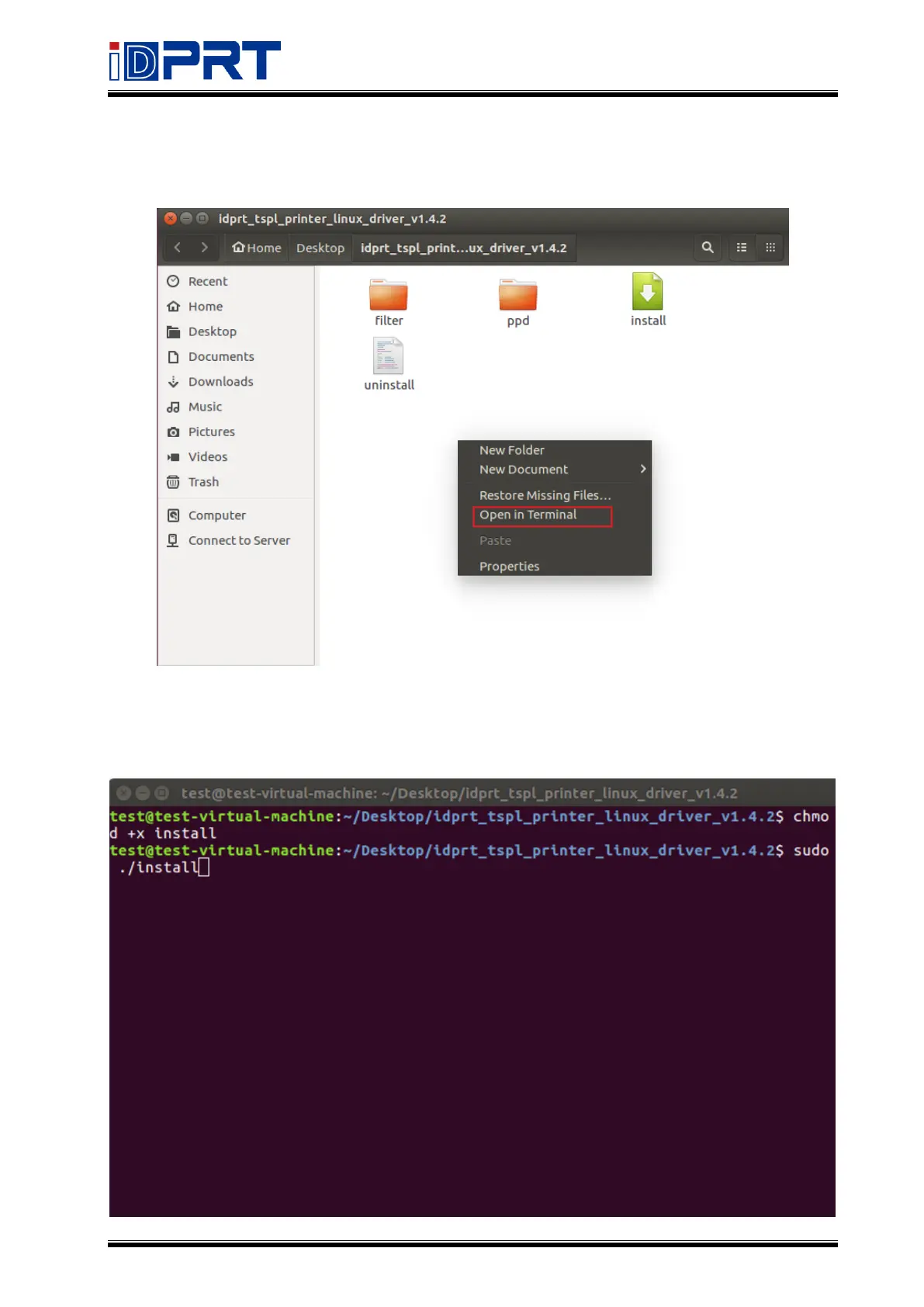Open Videos in the sidebar
Screen dimensions: 924x1307
tap(208, 457)
